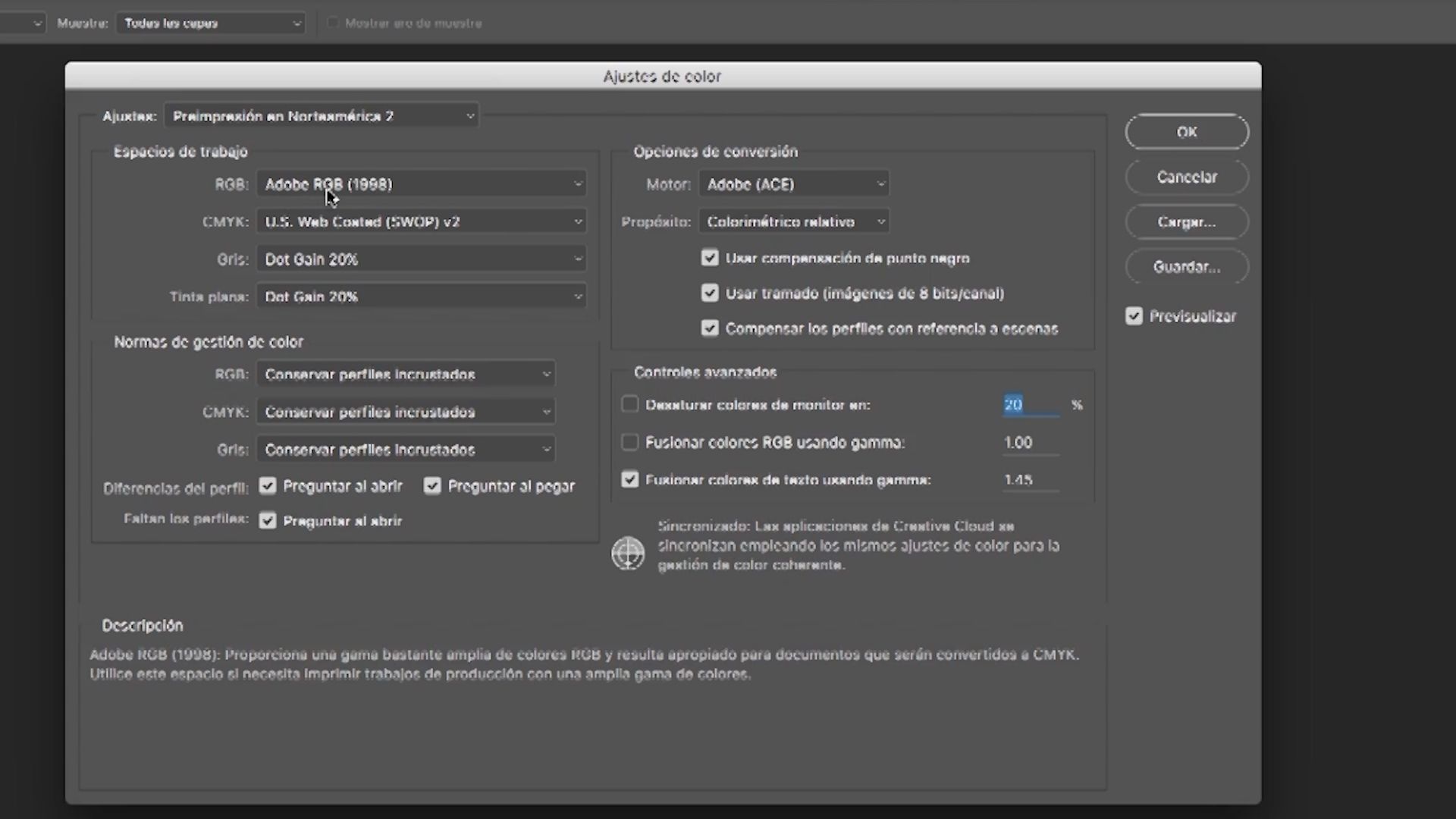Open the Motor conversion engine dropdown
The image size is (1456, 819).
(x=794, y=184)
